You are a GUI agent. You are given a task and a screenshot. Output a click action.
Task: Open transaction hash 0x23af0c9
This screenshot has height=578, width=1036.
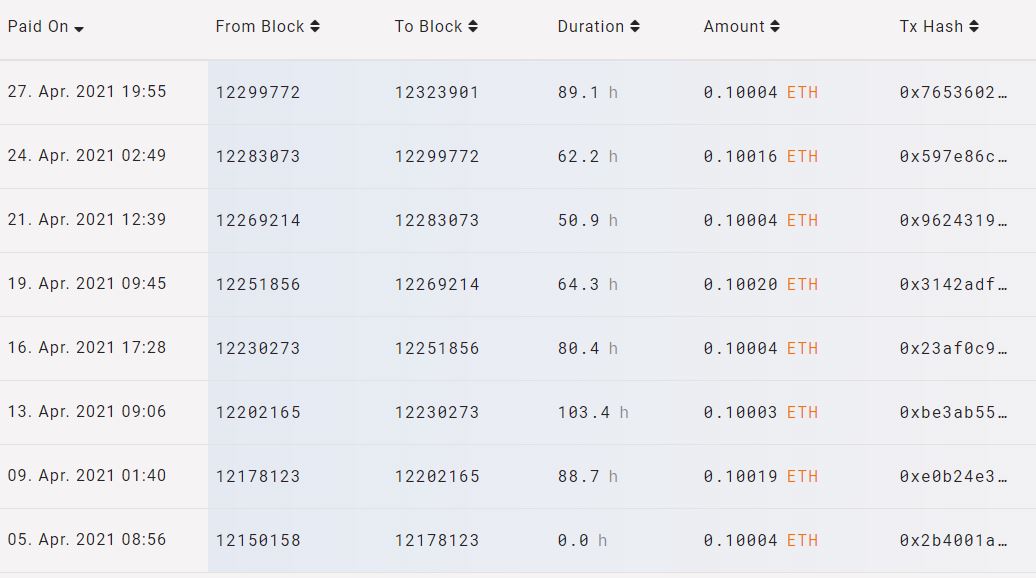[953, 349]
